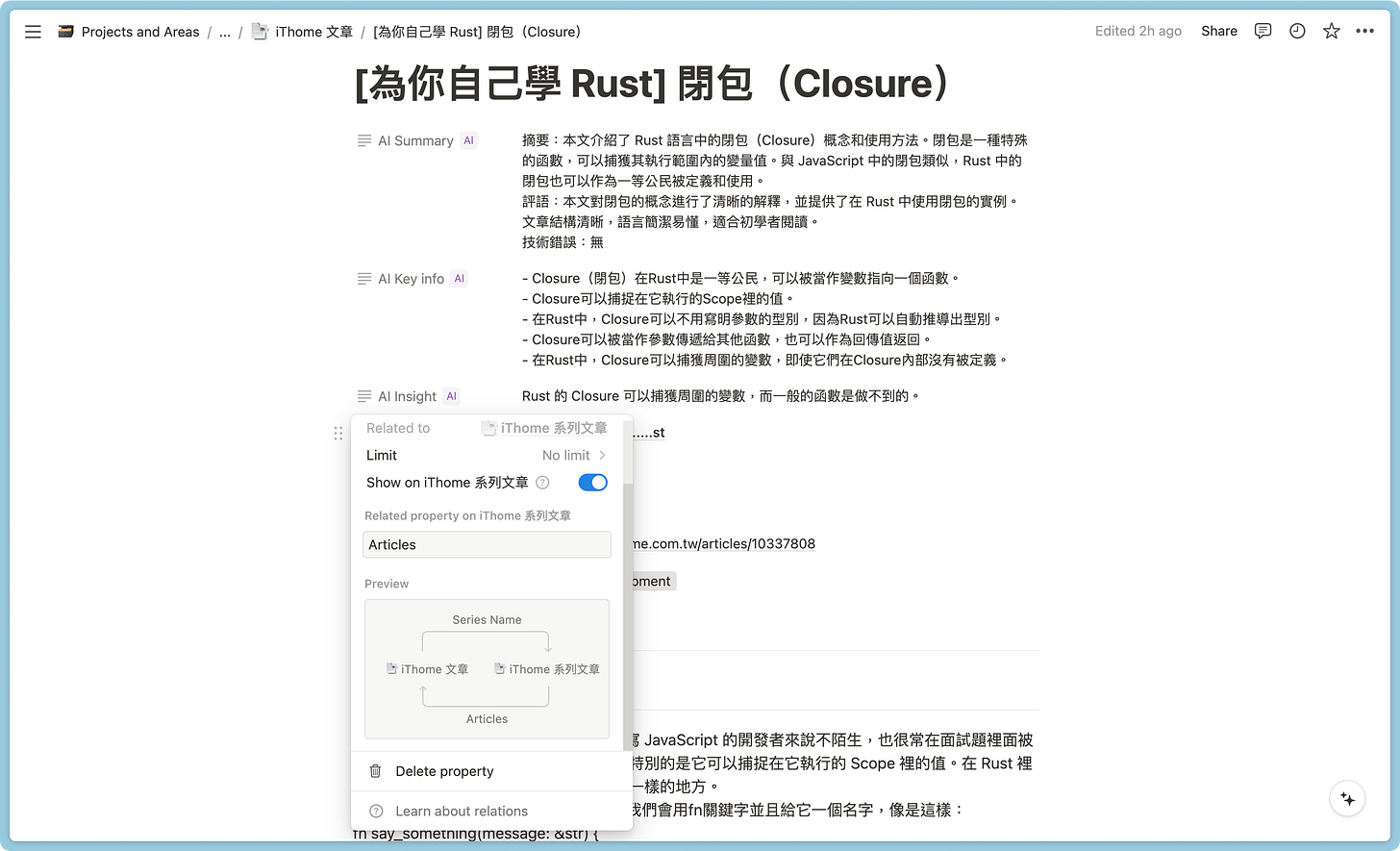Click the AI badge next to AI Summary
The image size is (1400, 851).
point(468,140)
